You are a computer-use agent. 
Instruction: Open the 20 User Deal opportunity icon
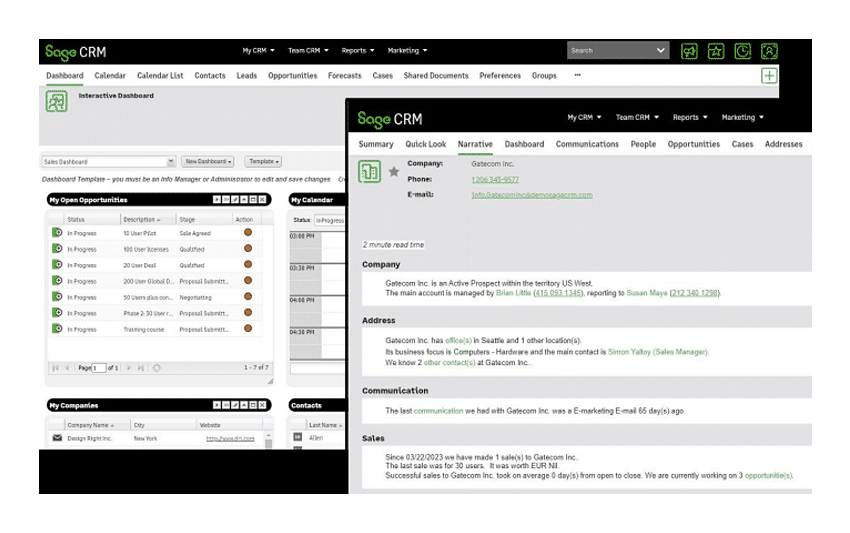(x=57, y=265)
